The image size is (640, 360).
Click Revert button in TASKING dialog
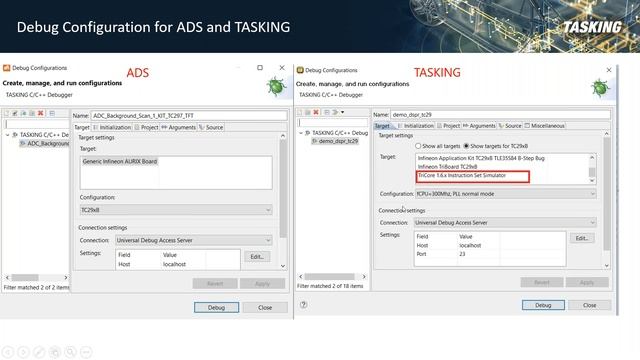pos(542,282)
